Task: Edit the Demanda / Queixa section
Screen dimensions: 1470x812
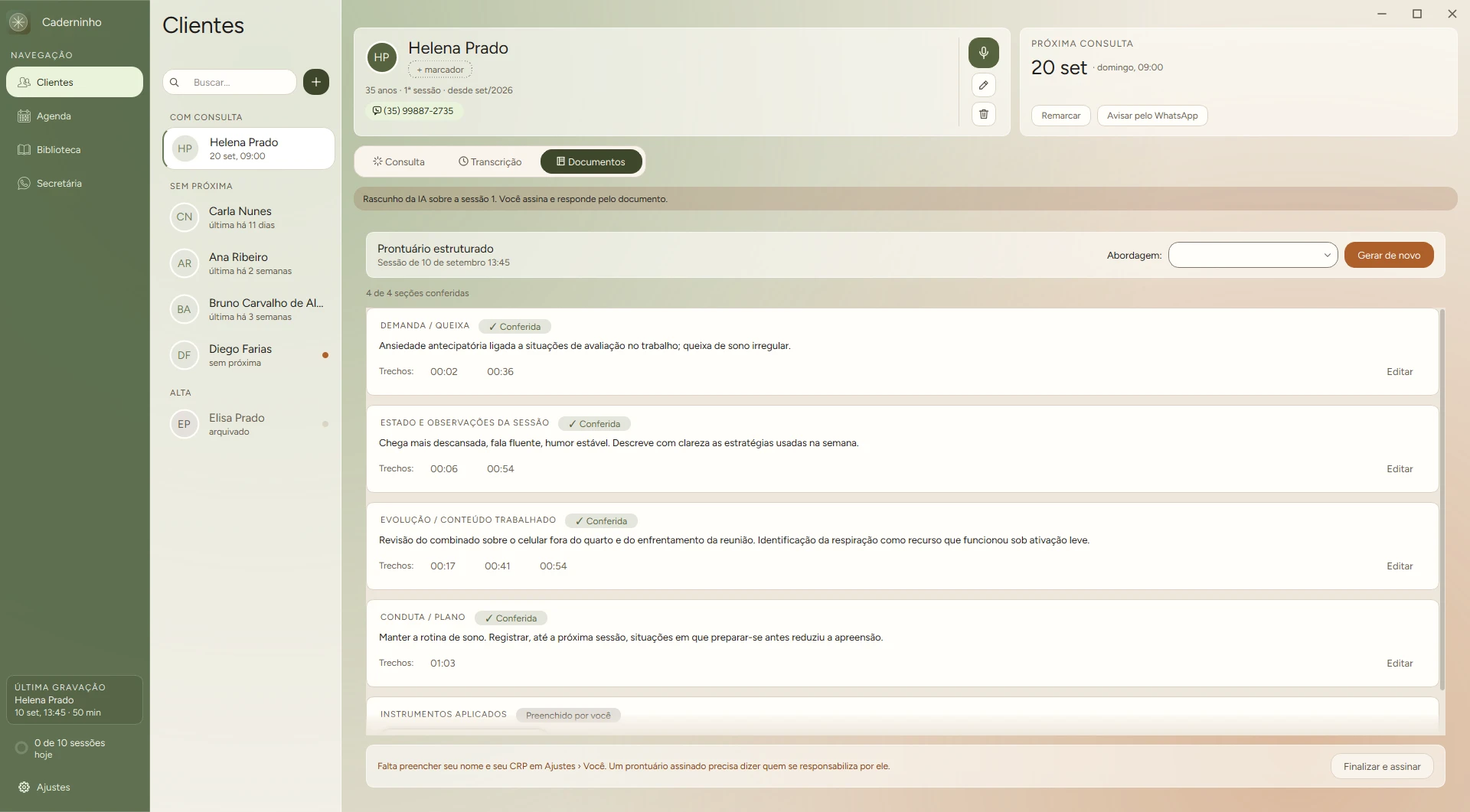Action: tap(1400, 372)
